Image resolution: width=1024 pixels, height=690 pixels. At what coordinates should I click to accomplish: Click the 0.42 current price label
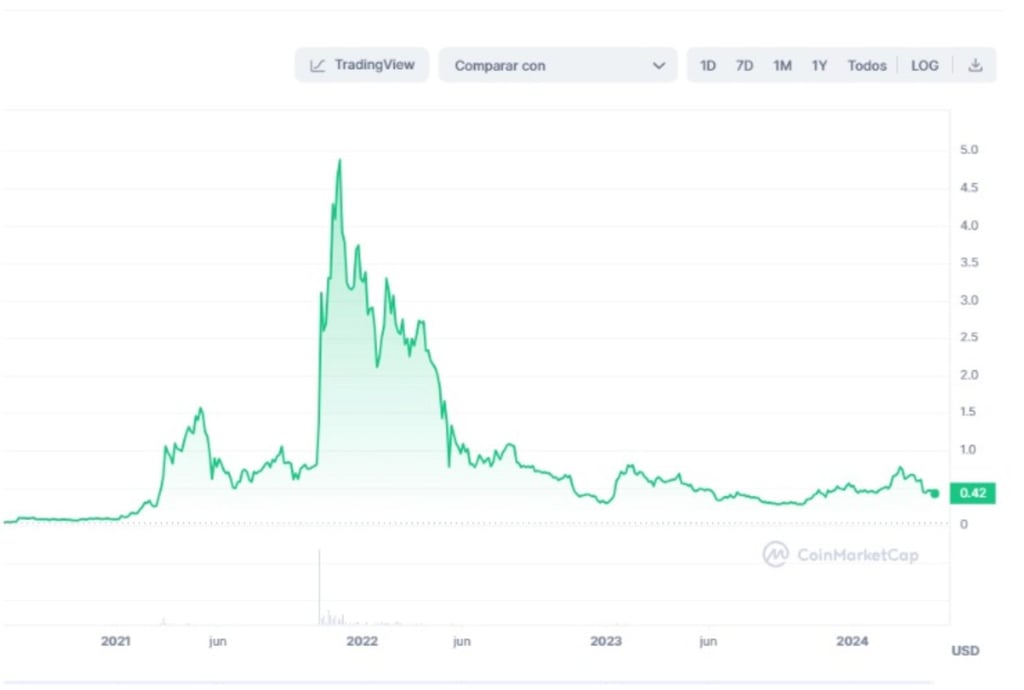tap(973, 493)
